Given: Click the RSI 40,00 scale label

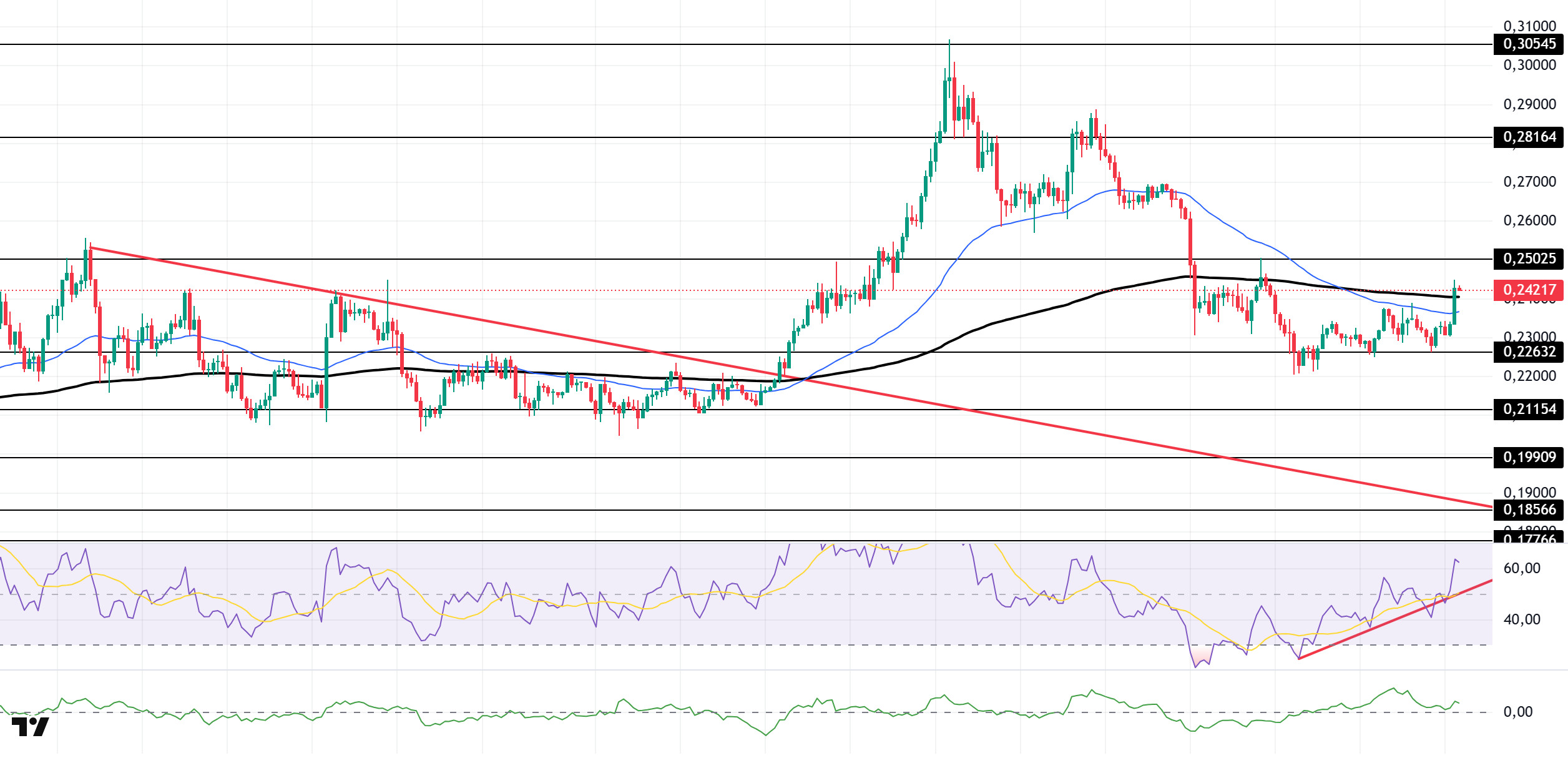Looking at the screenshot, I should [x=1521, y=619].
